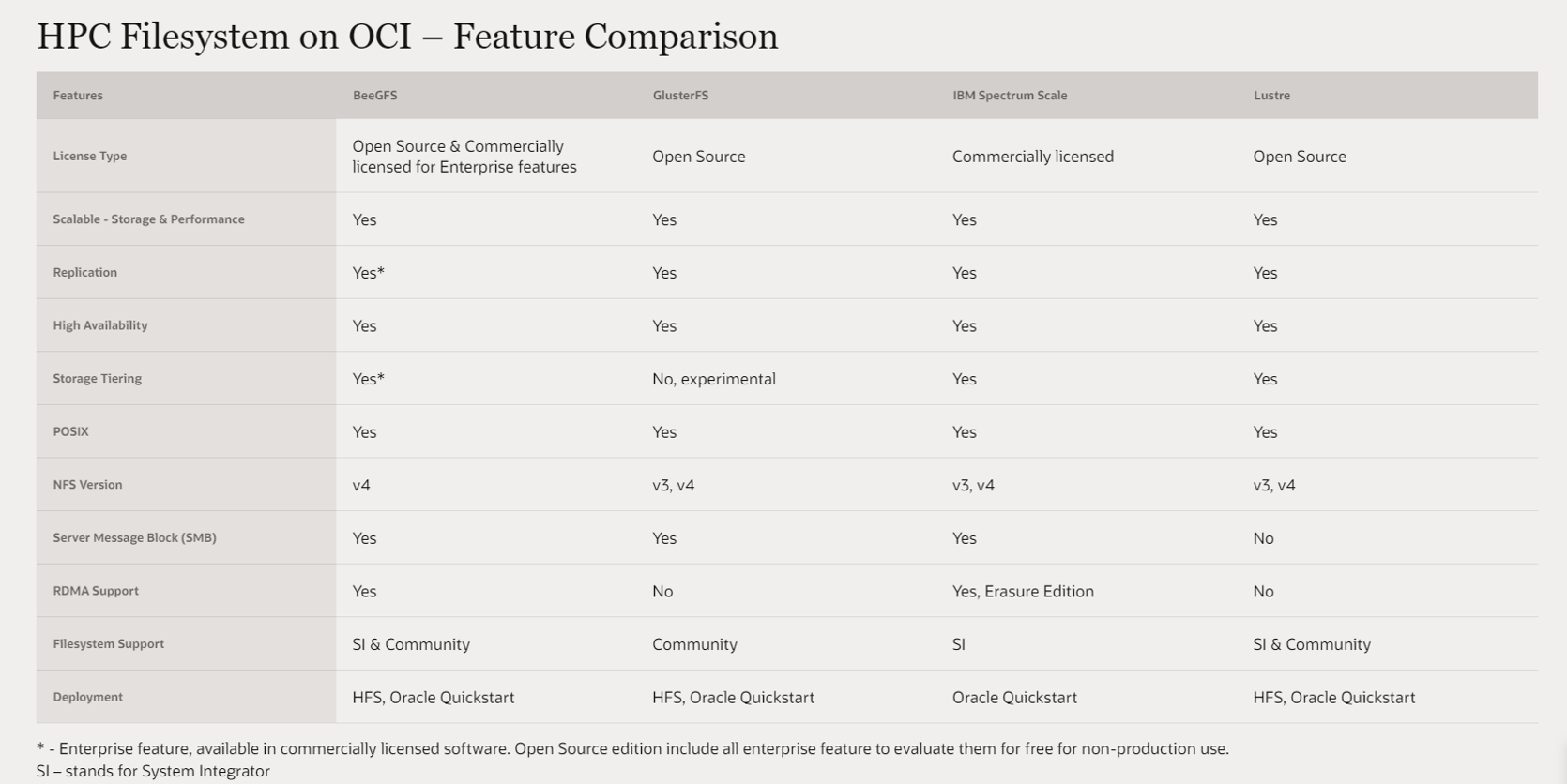Image resolution: width=1567 pixels, height=784 pixels.
Task: Click the Filesystem Support row label
Action: 108,644
